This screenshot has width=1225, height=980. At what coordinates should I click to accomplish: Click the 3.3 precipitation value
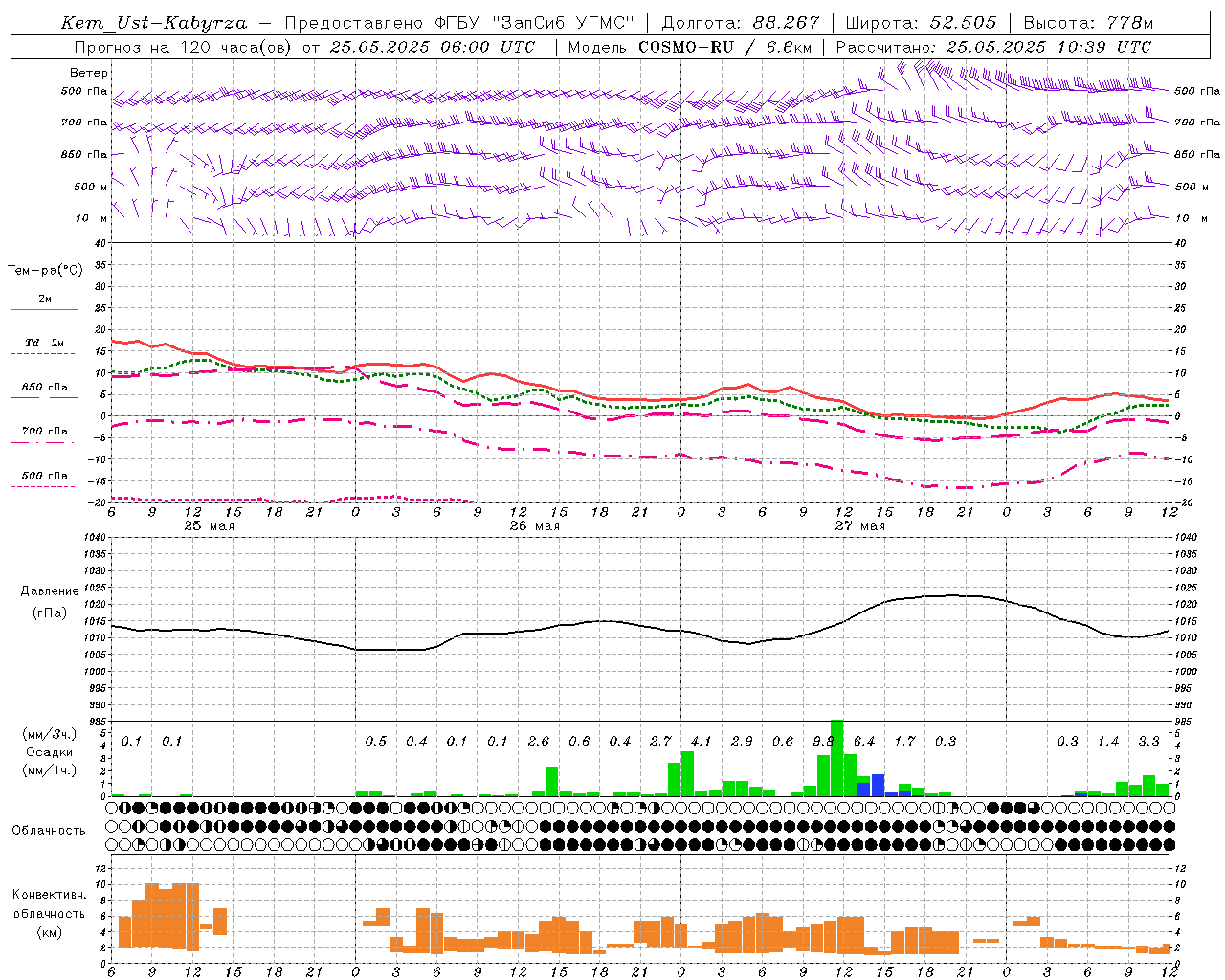tap(1148, 742)
